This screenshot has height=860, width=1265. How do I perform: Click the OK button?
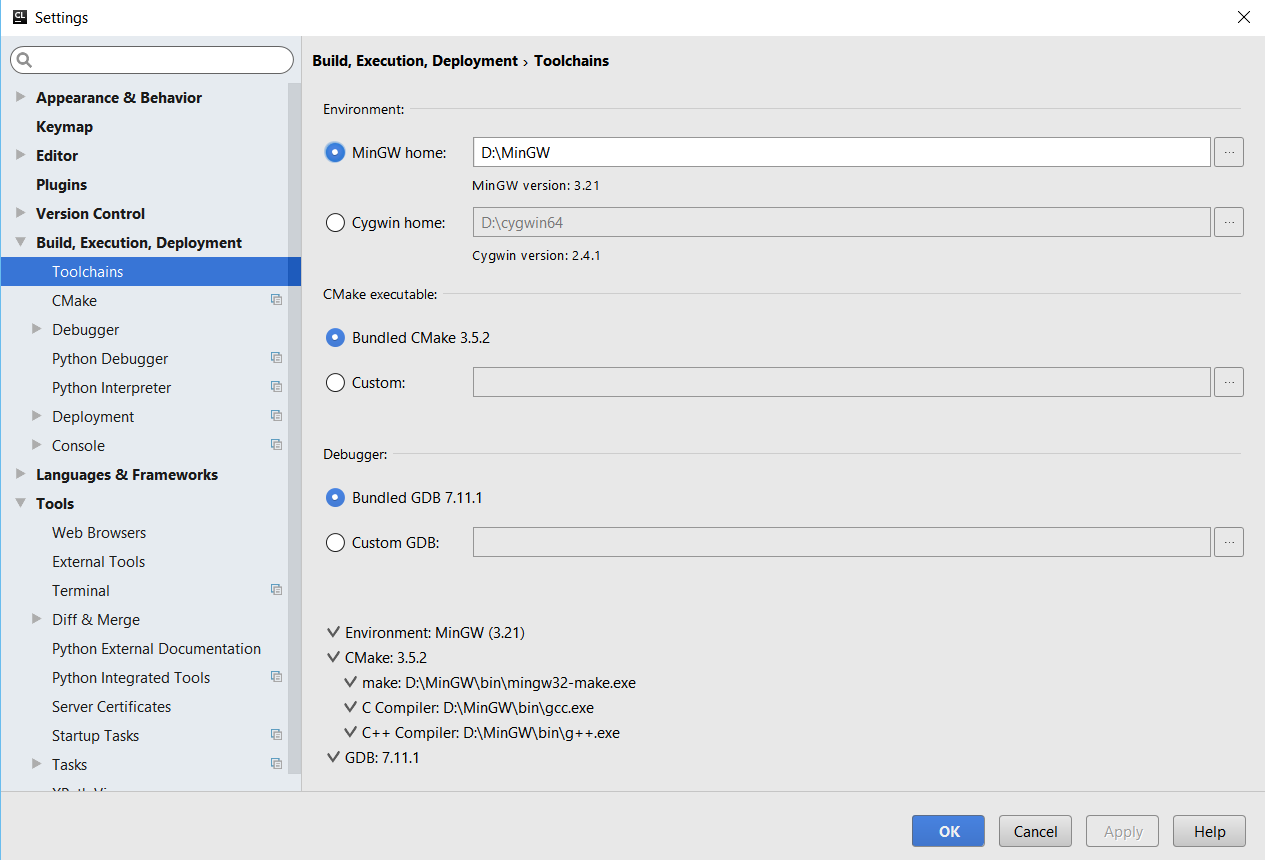pyautogui.click(x=948, y=831)
